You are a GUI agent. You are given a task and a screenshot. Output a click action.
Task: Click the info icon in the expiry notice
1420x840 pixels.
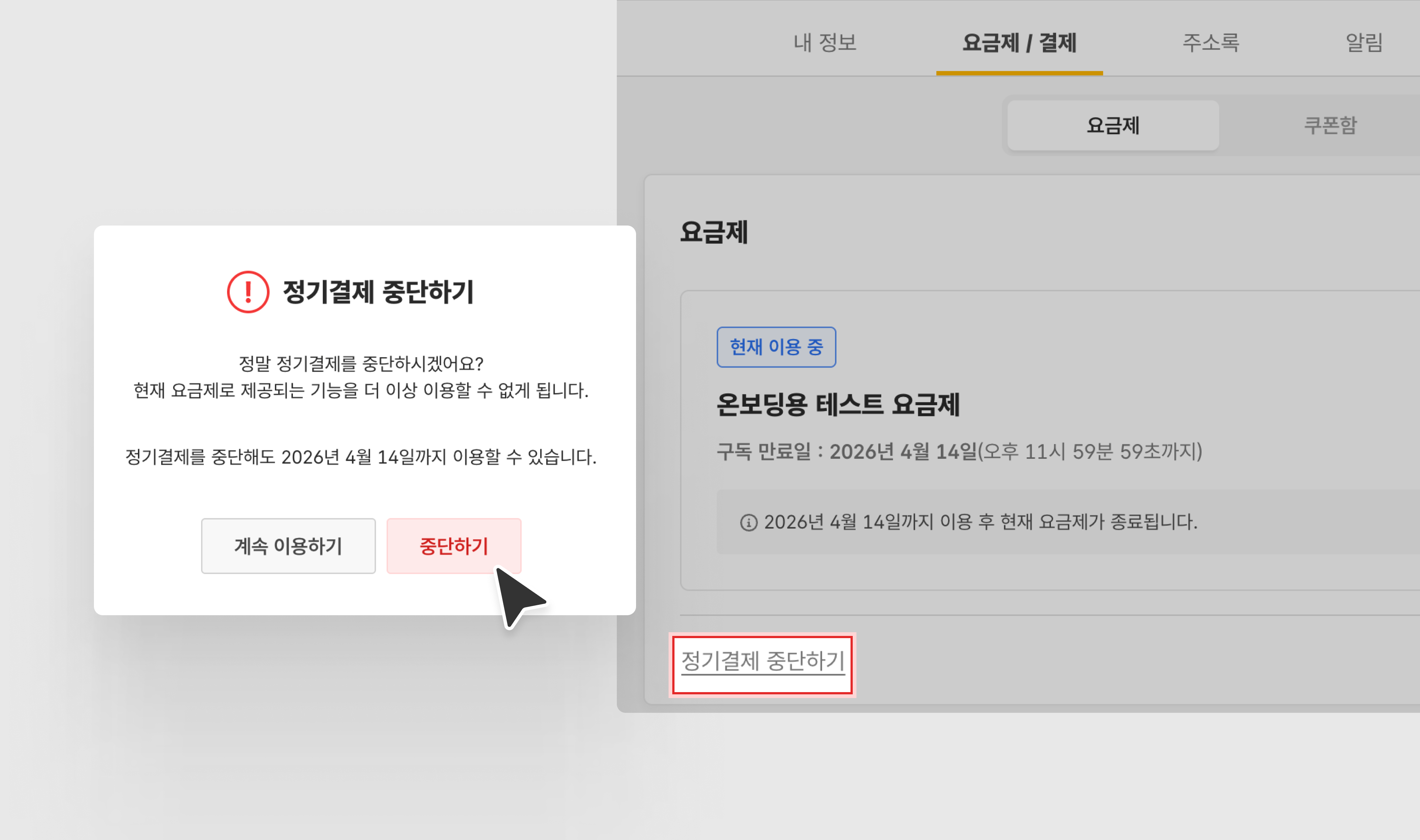tap(748, 522)
